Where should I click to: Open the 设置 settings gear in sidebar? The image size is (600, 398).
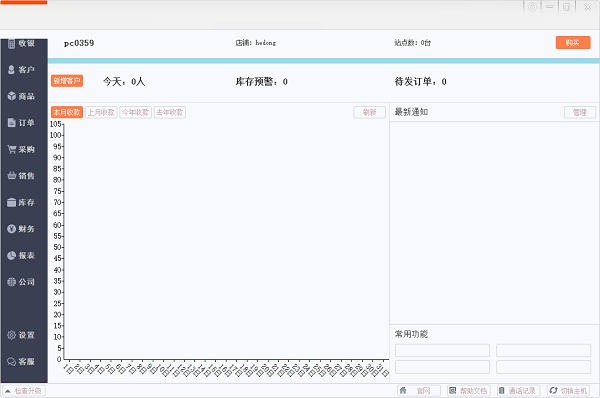tap(22, 335)
